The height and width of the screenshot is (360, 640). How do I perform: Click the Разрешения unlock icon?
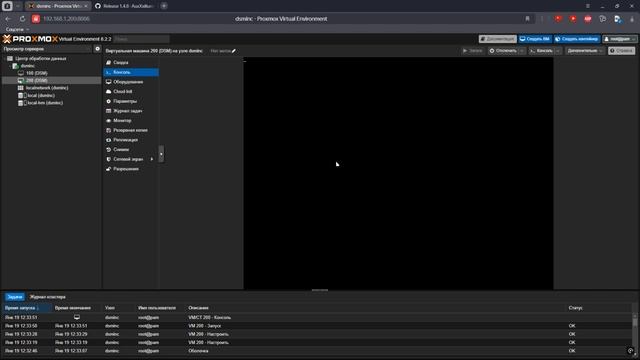[109, 169]
